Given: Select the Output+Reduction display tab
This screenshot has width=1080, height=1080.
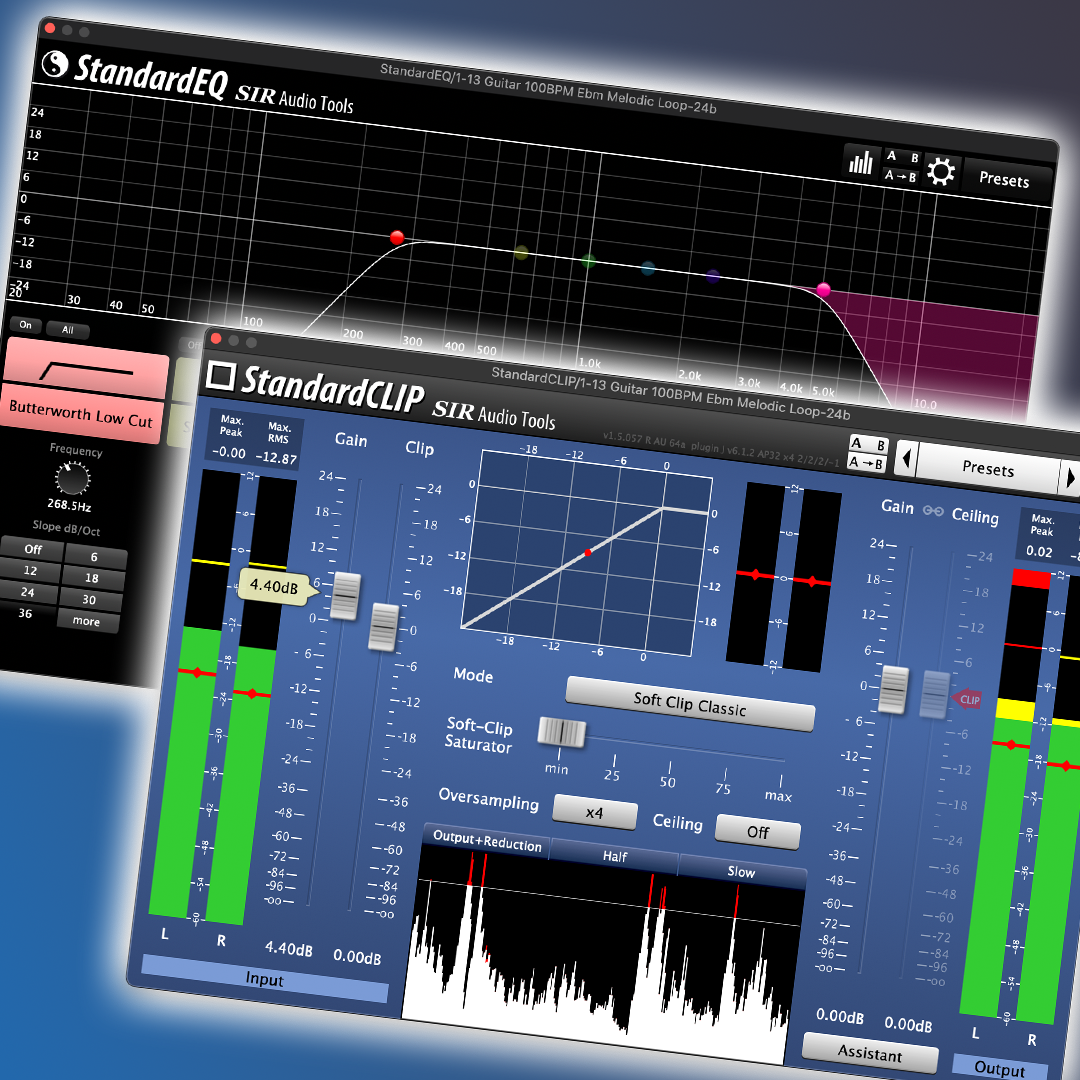Looking at the screenshot, I should point(487,841).
